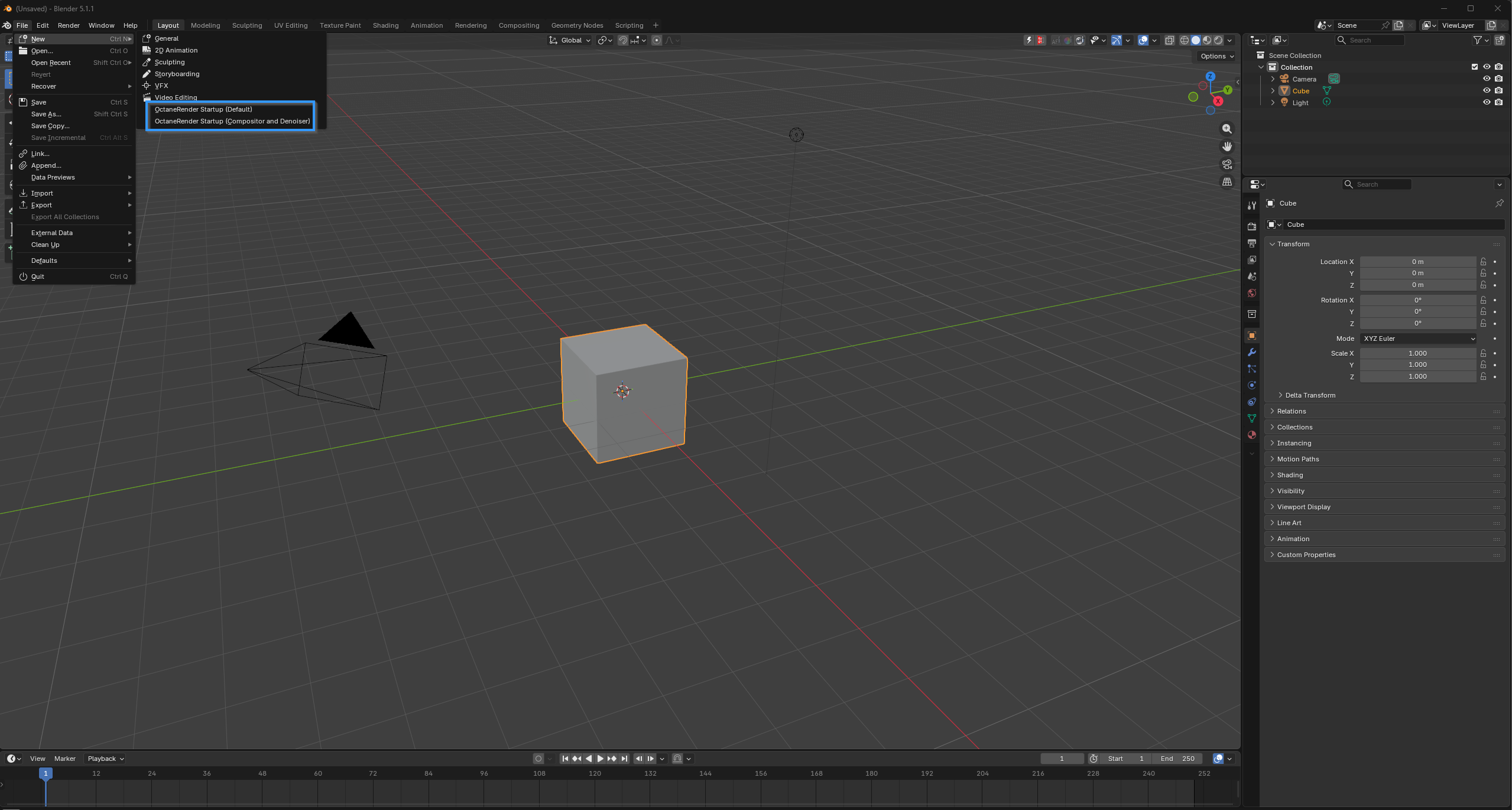Click the Play animation button
Screen dimensions: 1512x810
click(601, 759)
